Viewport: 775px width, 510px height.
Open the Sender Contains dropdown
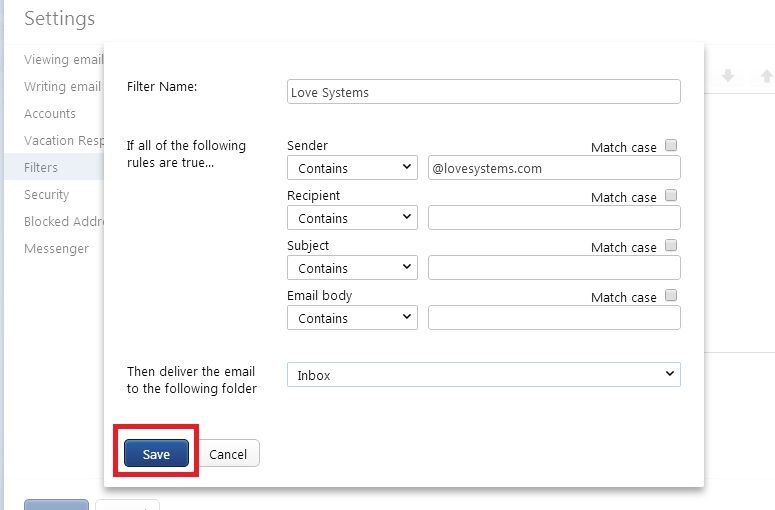[352, 168]
